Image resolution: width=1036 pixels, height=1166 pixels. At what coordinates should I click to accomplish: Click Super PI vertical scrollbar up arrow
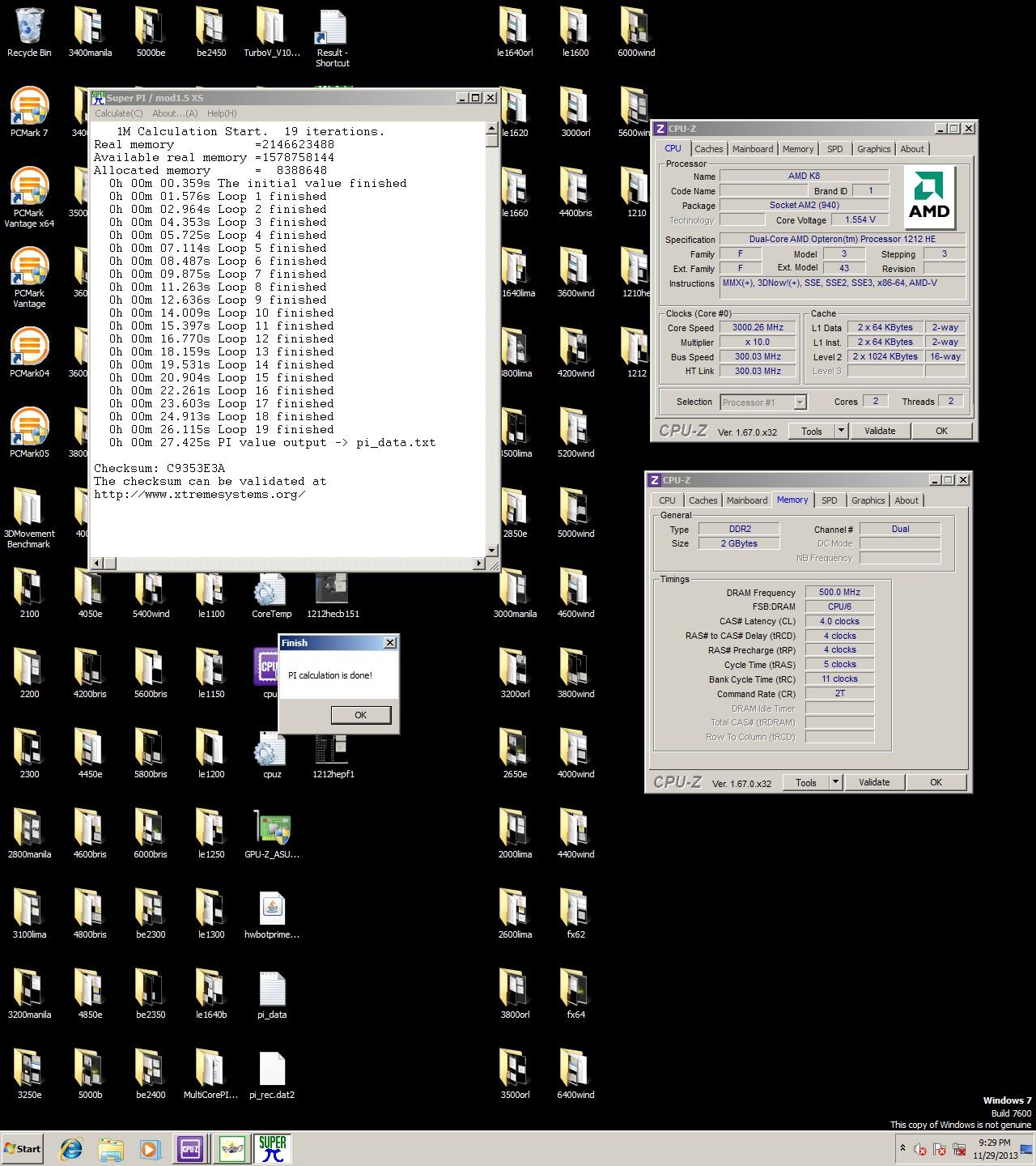coord(491,128)
